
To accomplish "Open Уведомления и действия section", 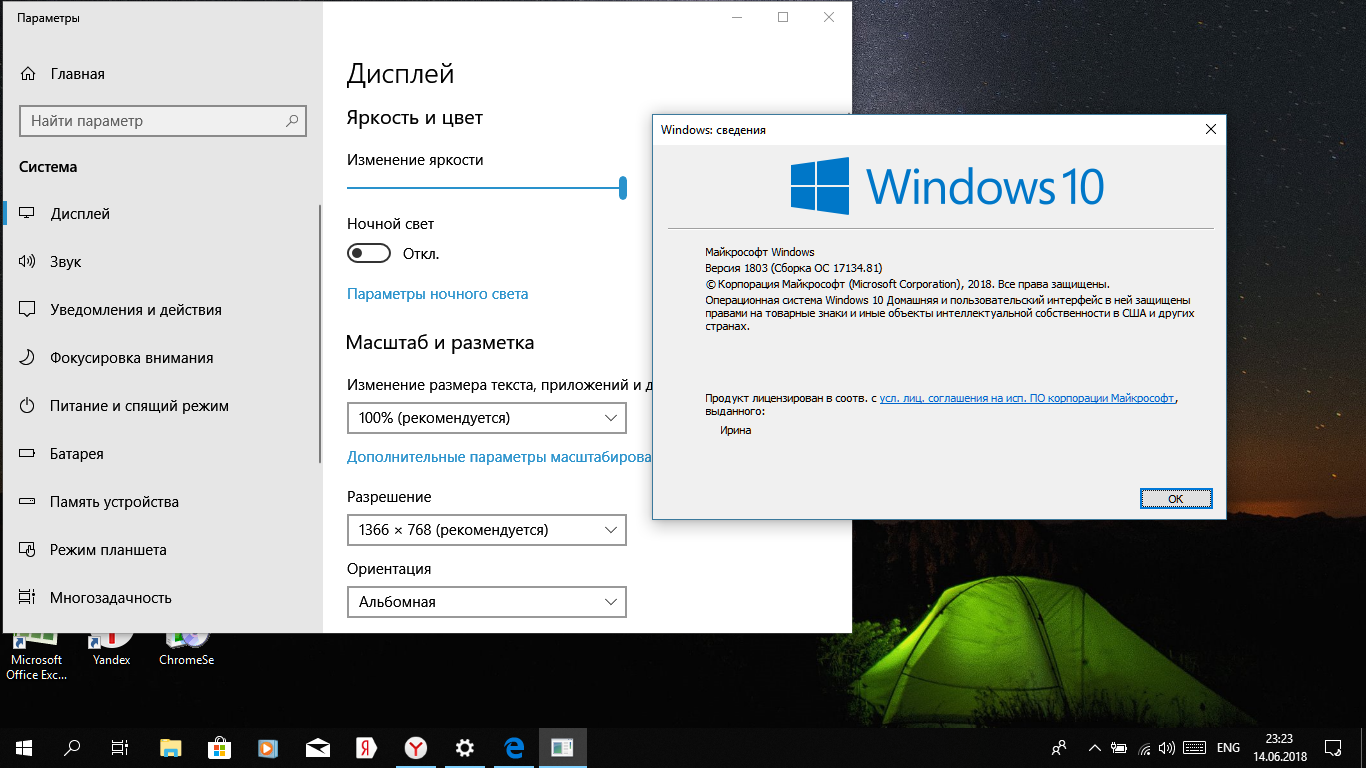I will point(160,310).
